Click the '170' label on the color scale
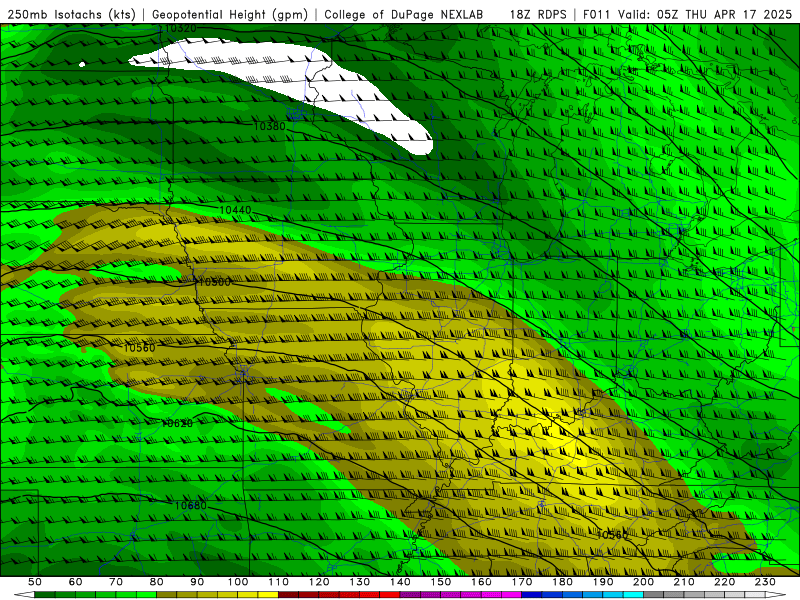 point(522,582)
